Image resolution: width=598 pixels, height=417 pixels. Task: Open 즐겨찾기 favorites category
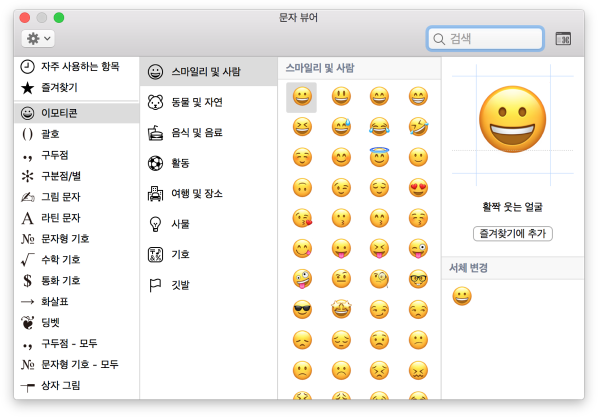click(76, 87)
